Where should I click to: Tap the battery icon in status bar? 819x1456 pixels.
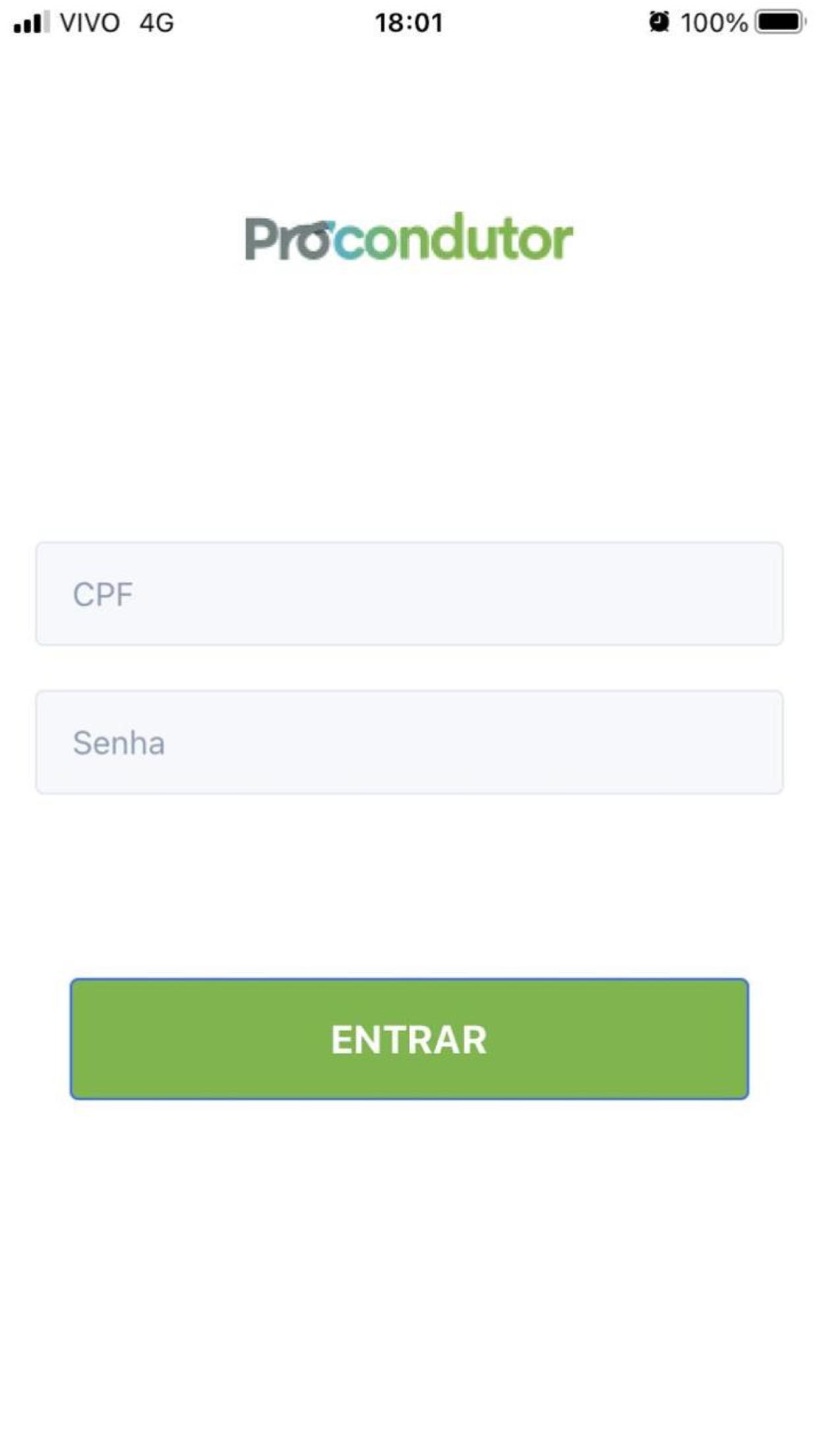[780, 22]
